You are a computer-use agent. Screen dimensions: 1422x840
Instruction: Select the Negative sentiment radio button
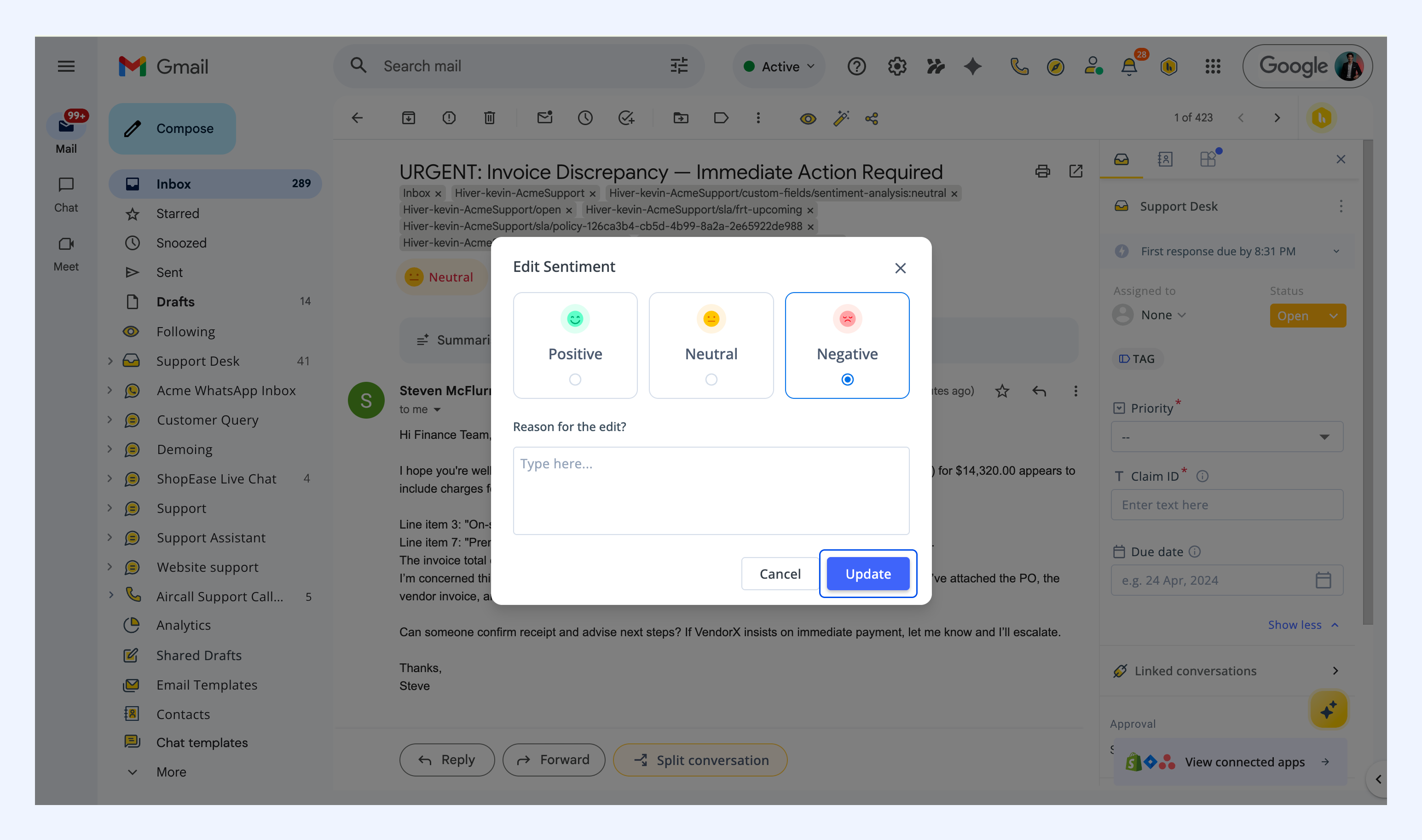[x=847, y=379]
